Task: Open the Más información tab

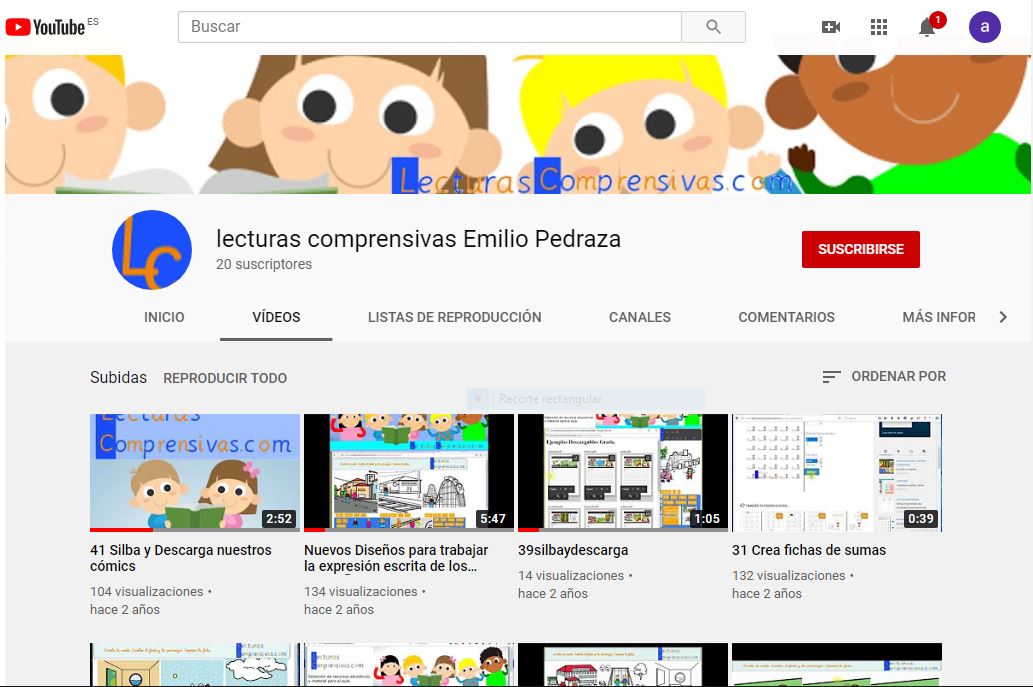Action: tap(939, 317)
